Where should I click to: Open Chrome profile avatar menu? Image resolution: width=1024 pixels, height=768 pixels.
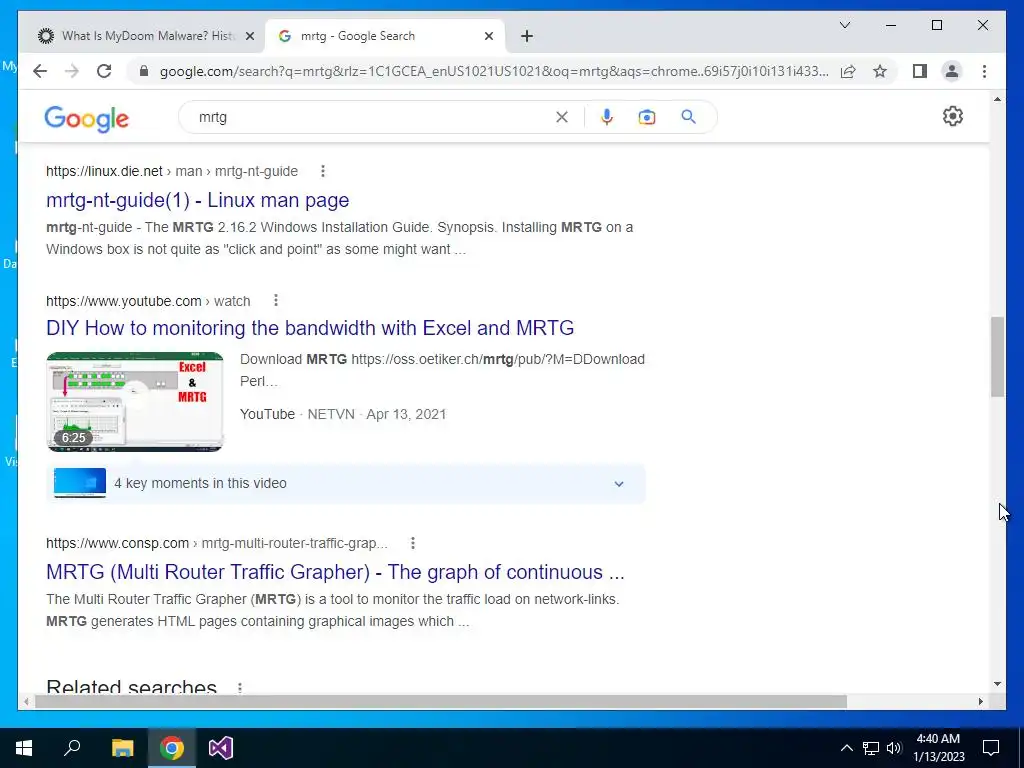coord(952,71)
